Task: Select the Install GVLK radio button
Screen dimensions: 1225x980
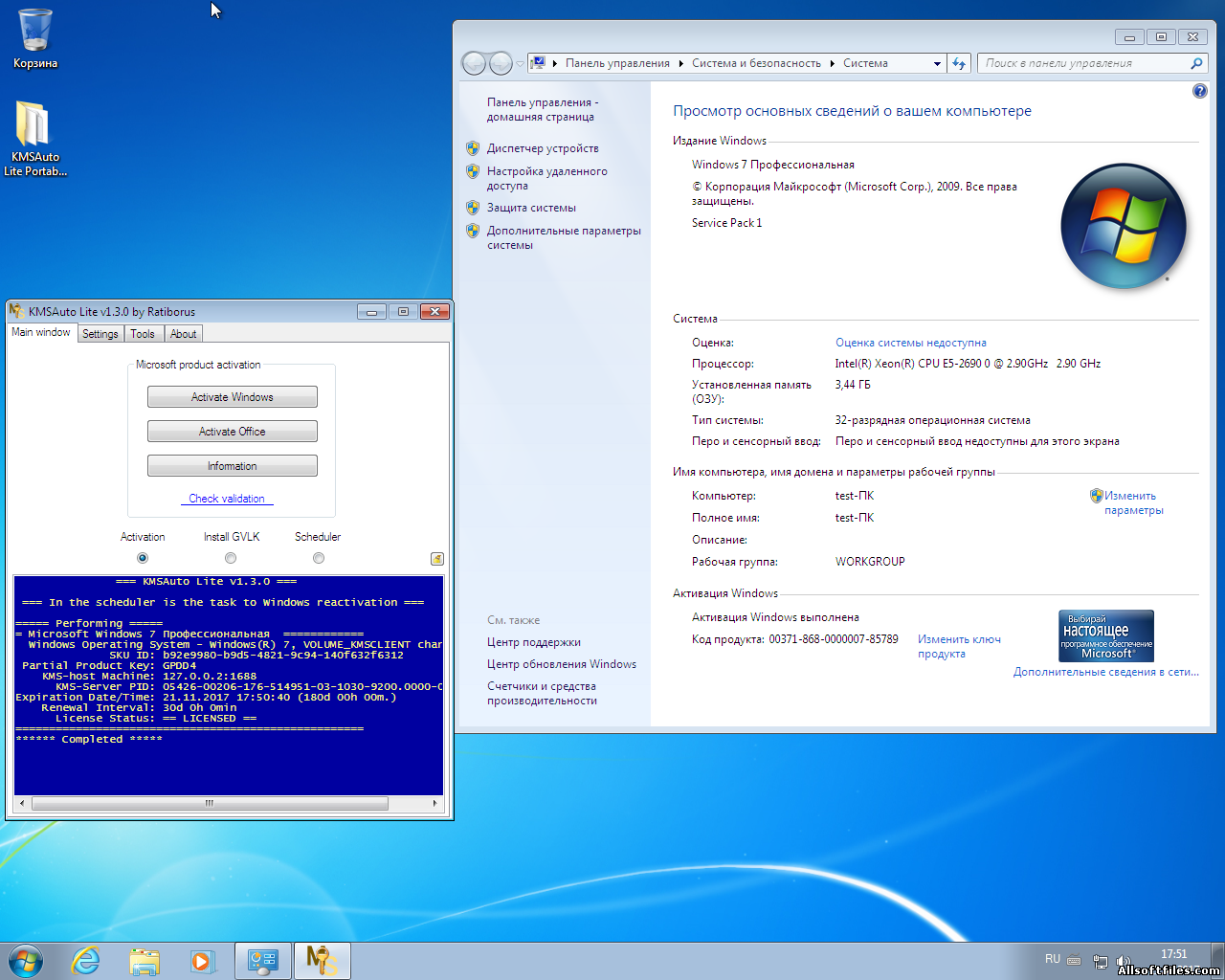Action: click(x=231, y=558)
